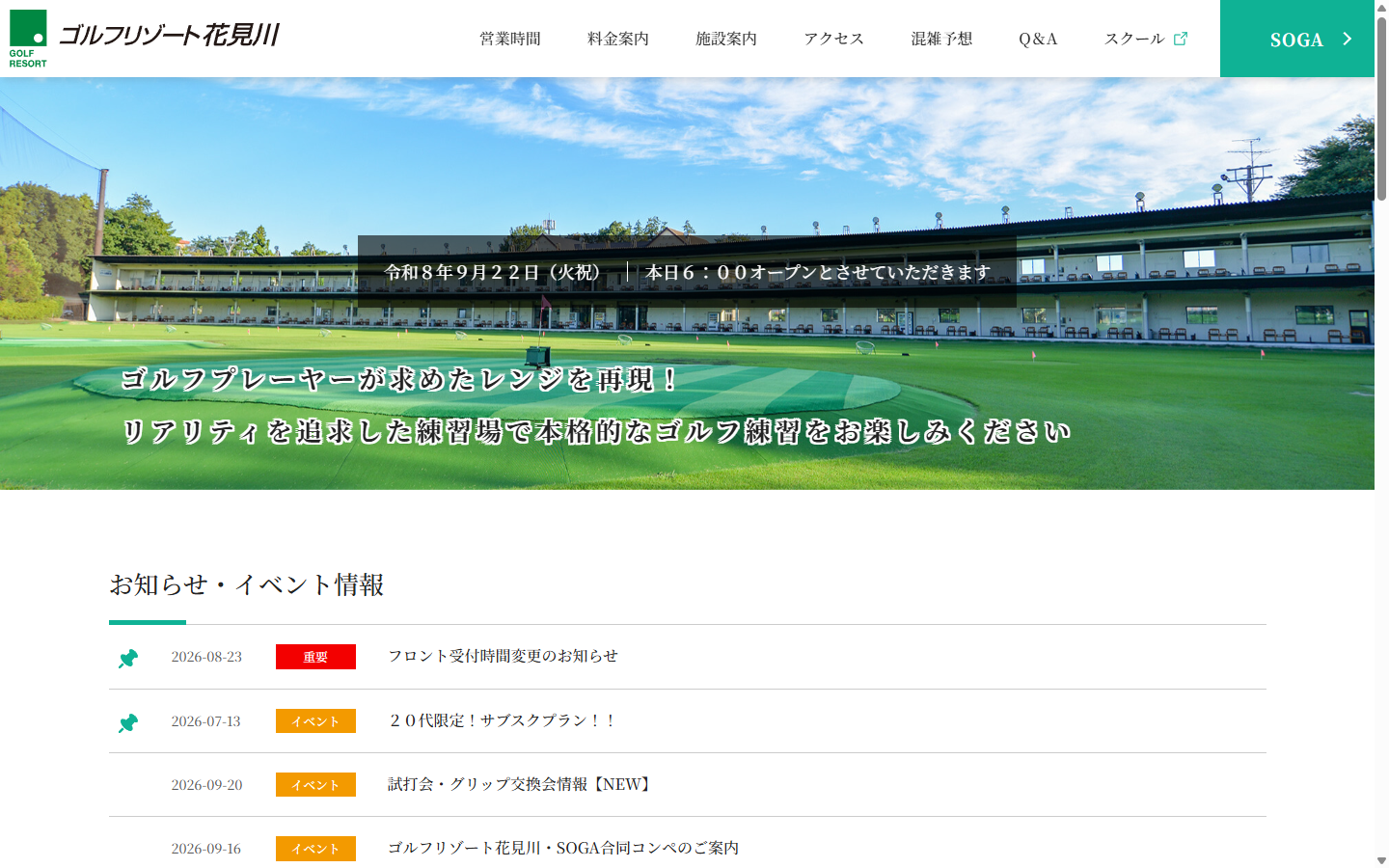
Task: Open ゴルフリゾート花見川・SOGA合同コンペのご案内
Action: click(563, 848)
